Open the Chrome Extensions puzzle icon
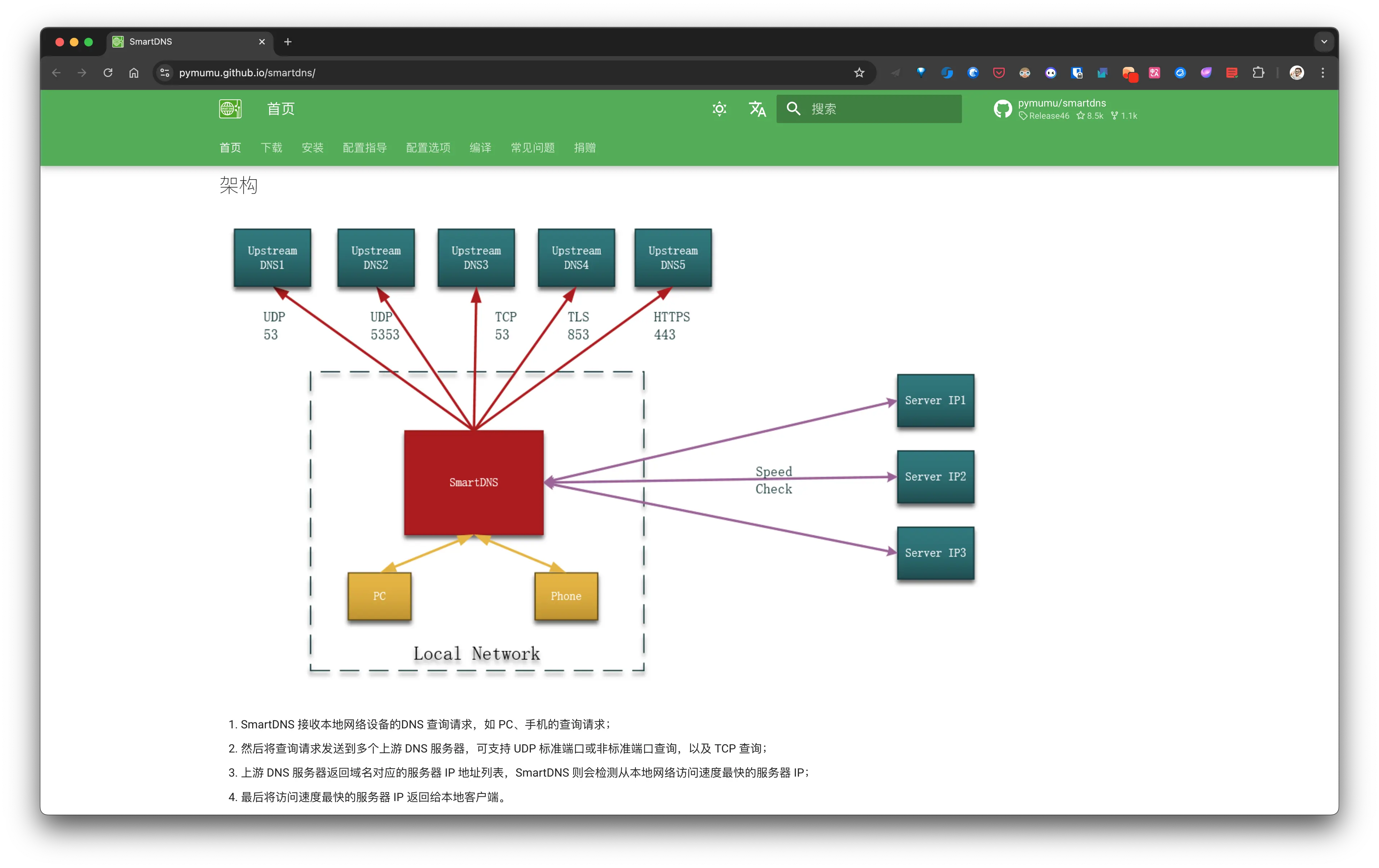Image resolution: width=1379 pixels, height=868 pixels. click(1258, 73)
